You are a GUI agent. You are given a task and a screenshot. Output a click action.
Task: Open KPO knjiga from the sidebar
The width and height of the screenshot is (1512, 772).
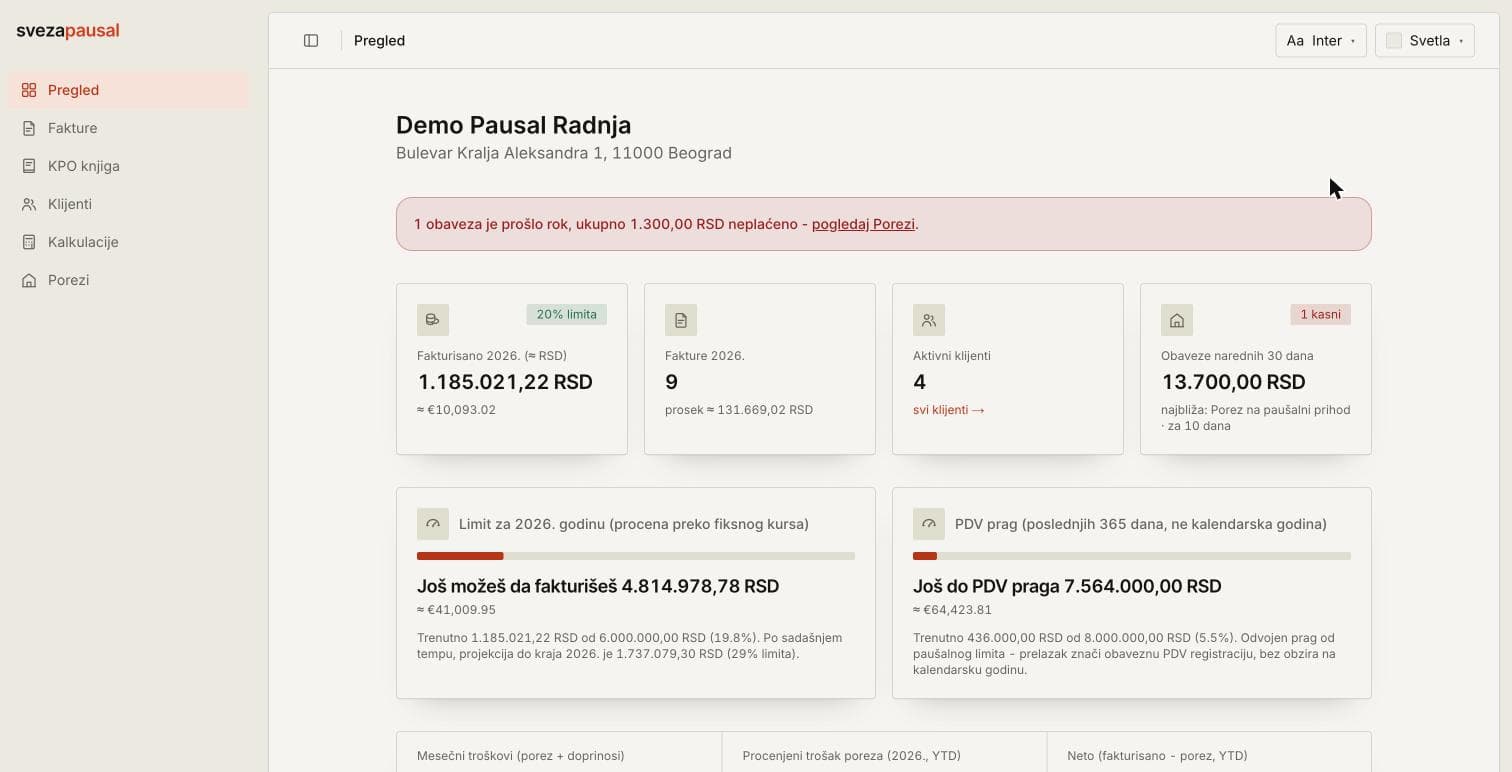click(x=128, y=166)
